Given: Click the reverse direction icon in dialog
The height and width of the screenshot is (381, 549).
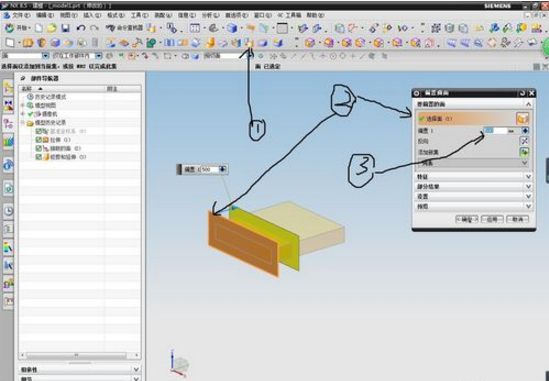Looking at the screenshot, I should point(524,141).
